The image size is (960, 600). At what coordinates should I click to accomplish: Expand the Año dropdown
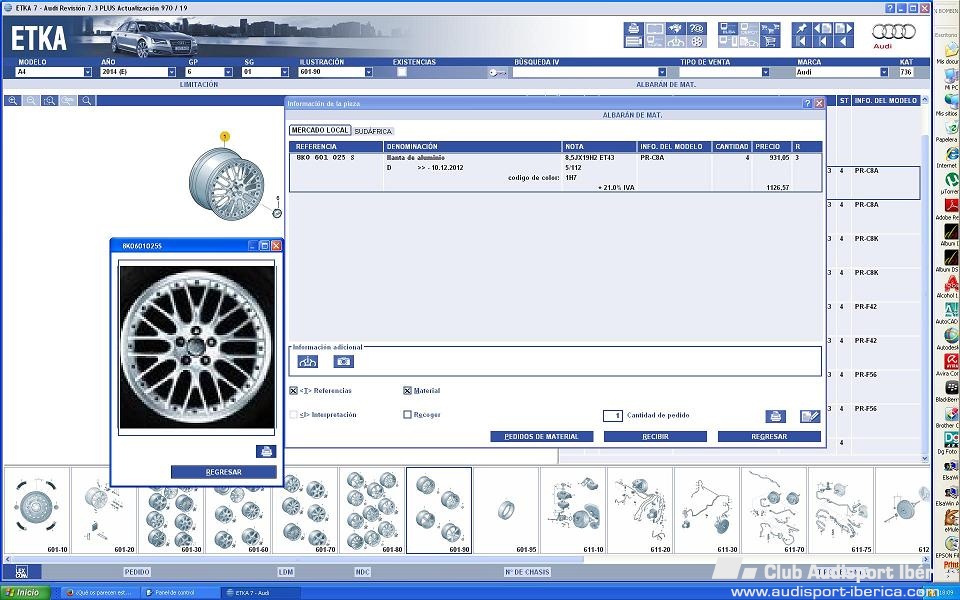point(171,72)
